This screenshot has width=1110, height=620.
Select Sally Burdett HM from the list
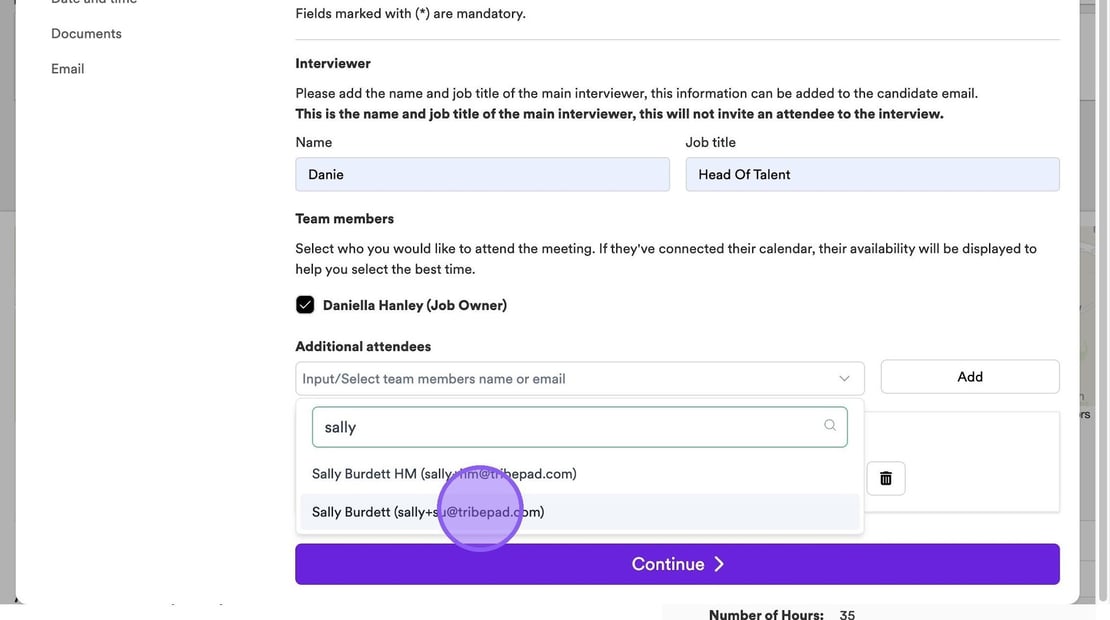444,474
